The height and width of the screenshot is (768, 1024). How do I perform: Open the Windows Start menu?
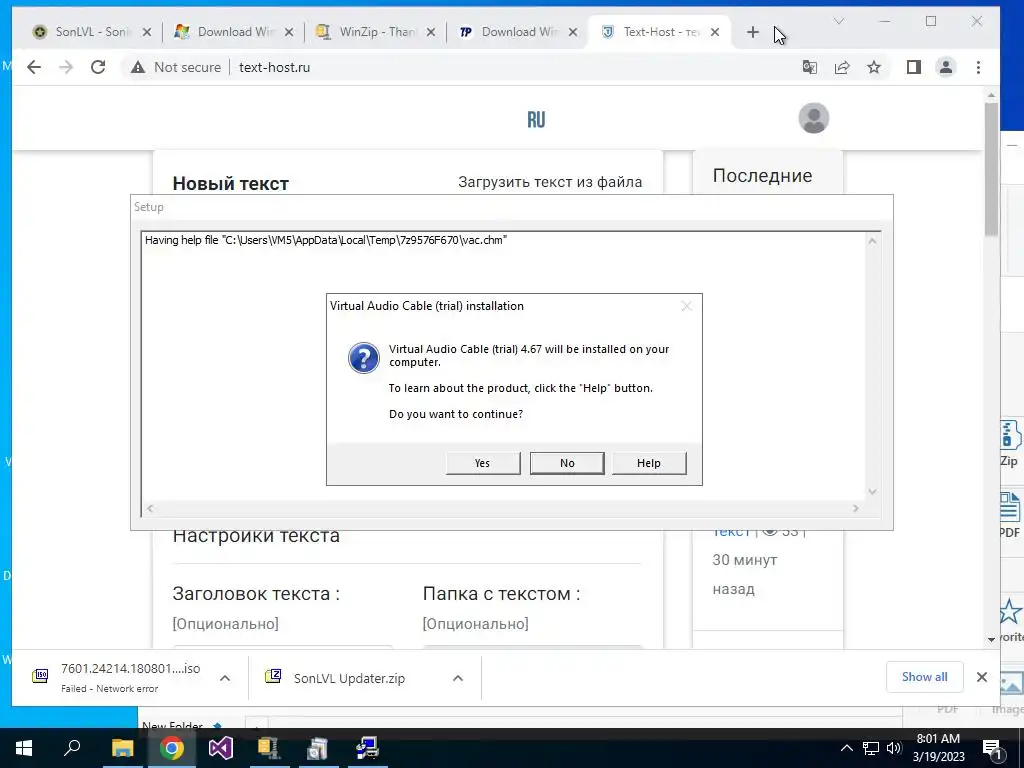(24, 748)
